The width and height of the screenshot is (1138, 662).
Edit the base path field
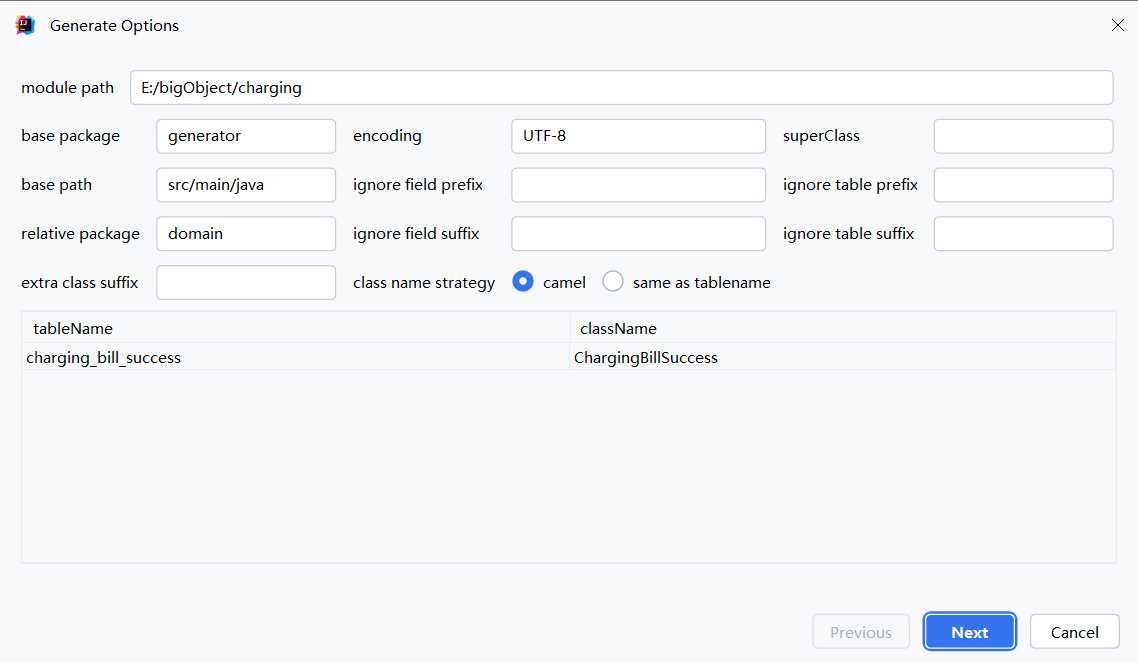pos(246,185)
